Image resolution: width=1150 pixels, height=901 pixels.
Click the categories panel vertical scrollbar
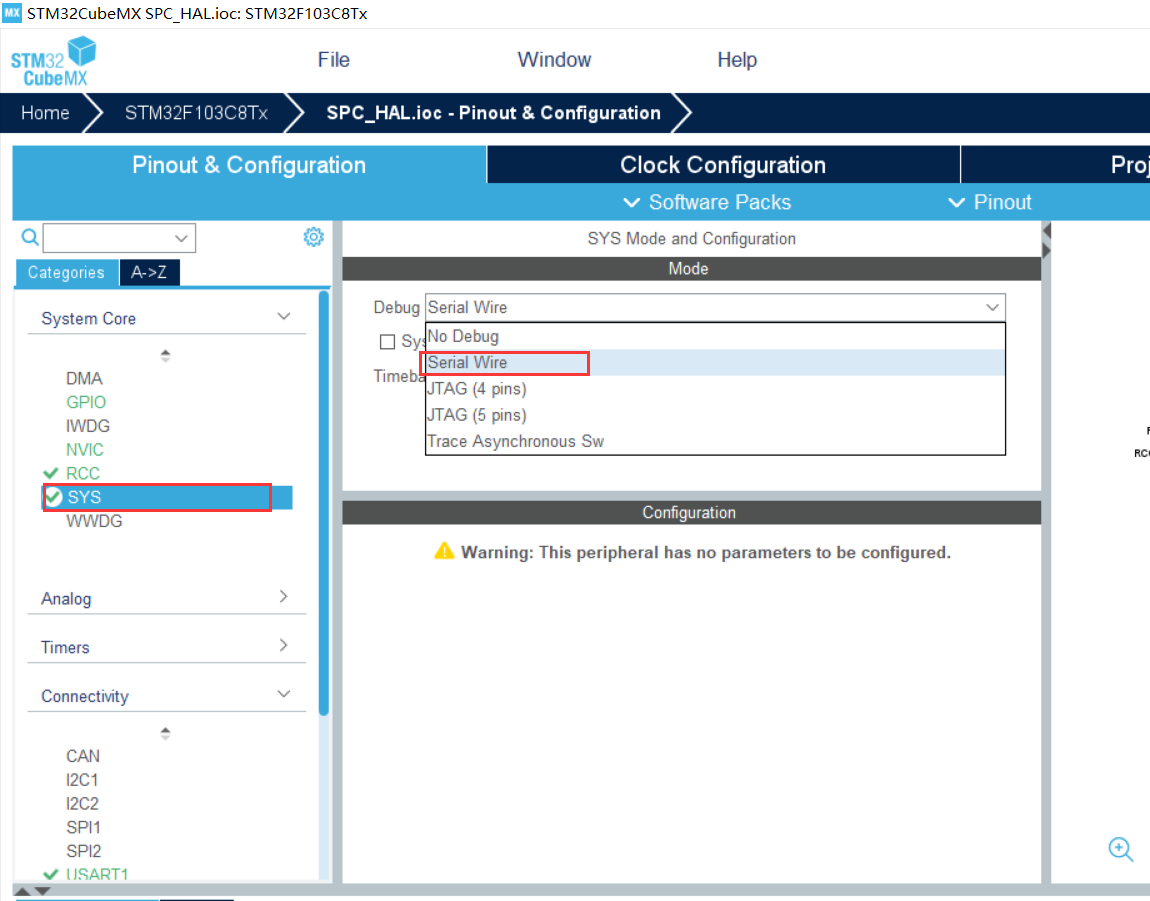pyautogui.click(x=323, y=503)
